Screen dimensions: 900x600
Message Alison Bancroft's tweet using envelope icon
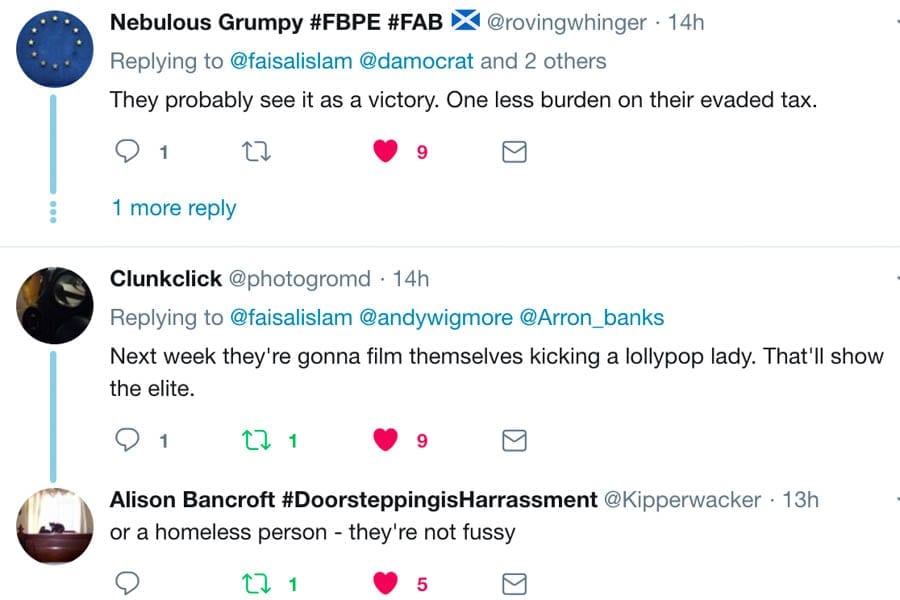coord(513,583)
